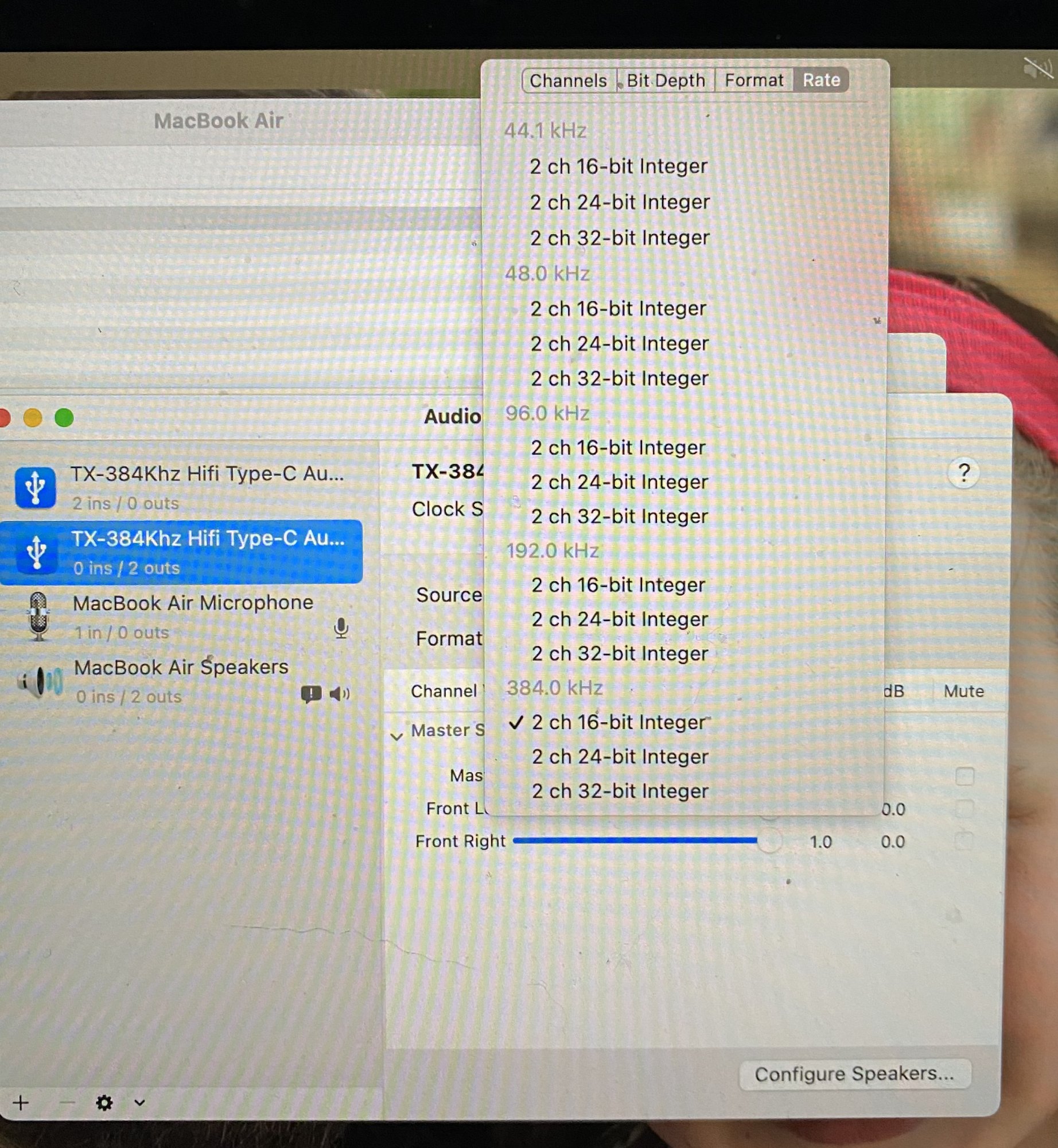Screen dimensions: 1058x1148
Task: Open Configure Speakers...
Action: point(855,1074)
